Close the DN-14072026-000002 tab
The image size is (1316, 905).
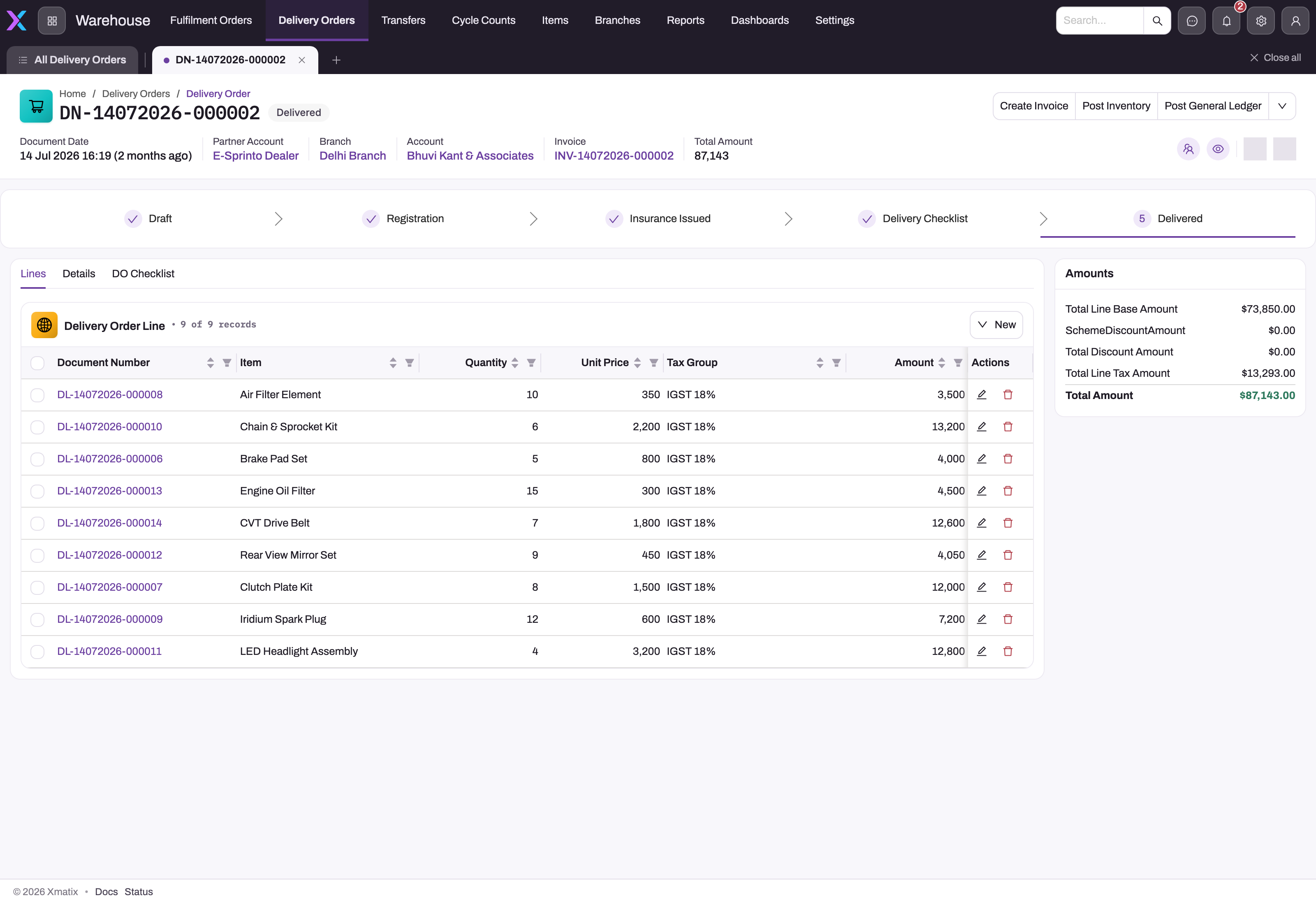coord(301,60)
